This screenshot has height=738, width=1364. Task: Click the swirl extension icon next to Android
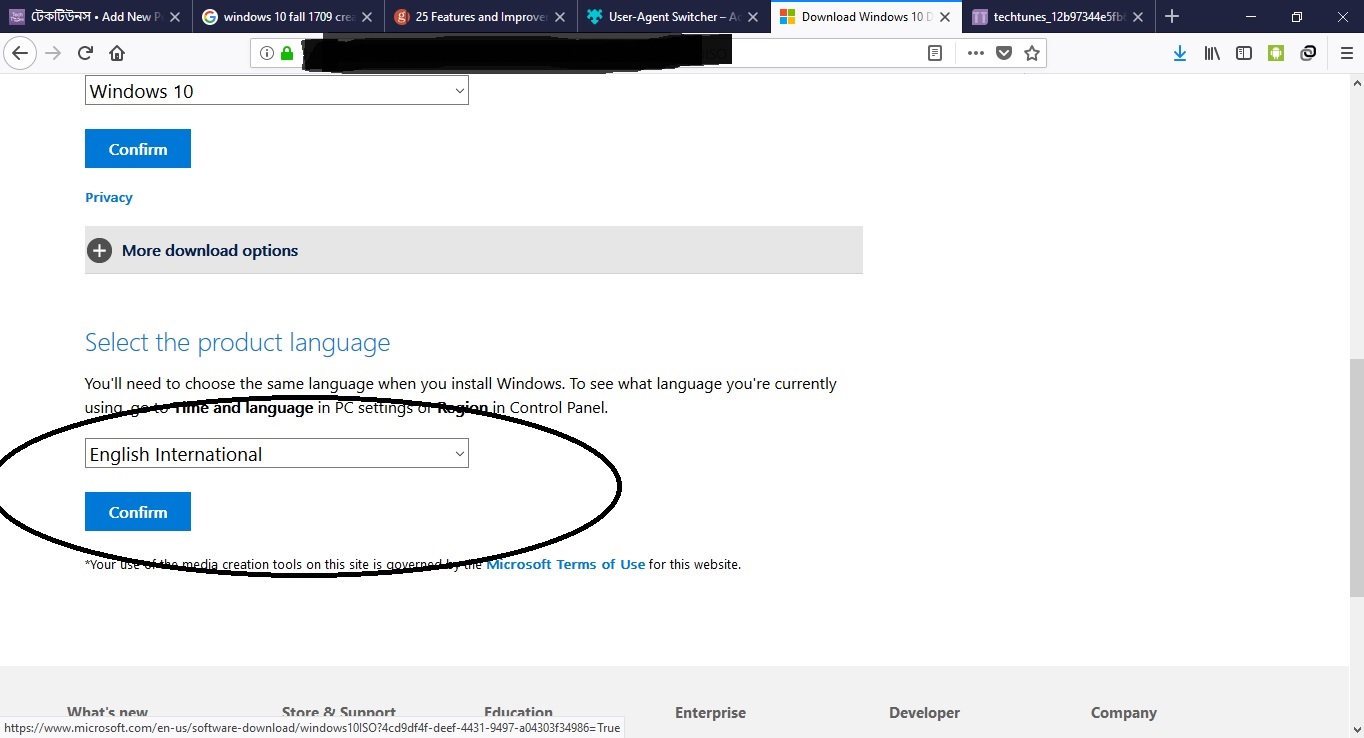pos(1308,53)
